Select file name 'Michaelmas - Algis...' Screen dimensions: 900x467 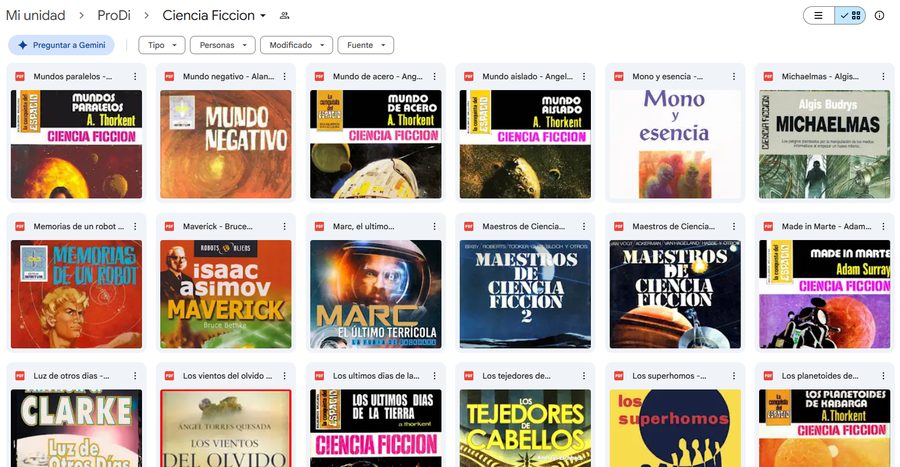(820, 76)
